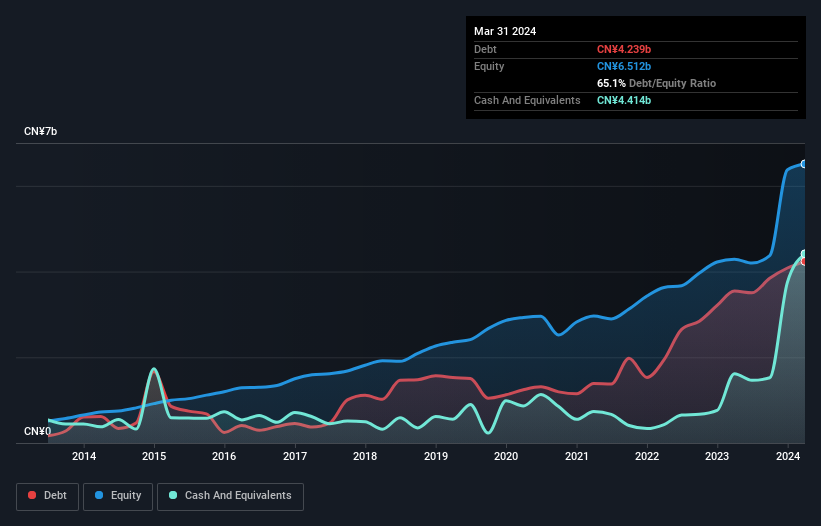Hide the Cash And Equivalents legend series

coord(230,495)
